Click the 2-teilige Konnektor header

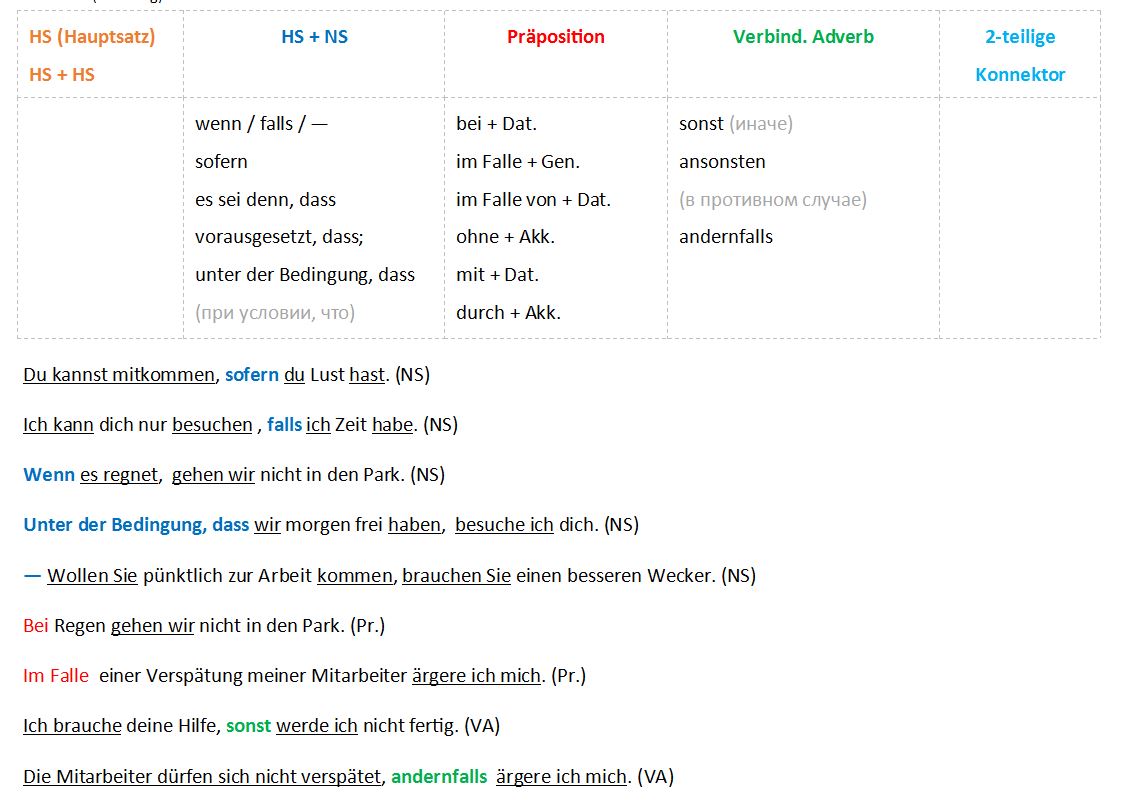pos(1020,56)
